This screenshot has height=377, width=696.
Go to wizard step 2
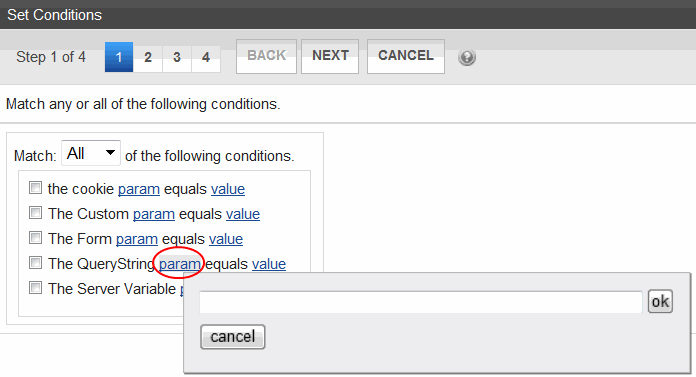pos(148,57)
